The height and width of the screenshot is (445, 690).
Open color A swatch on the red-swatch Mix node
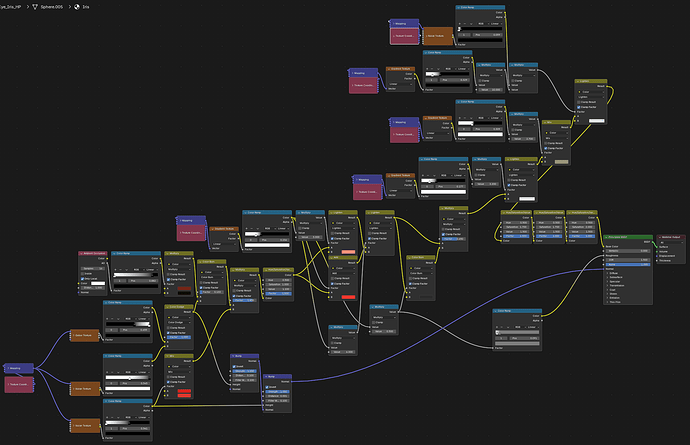click(x=184, y=391)
